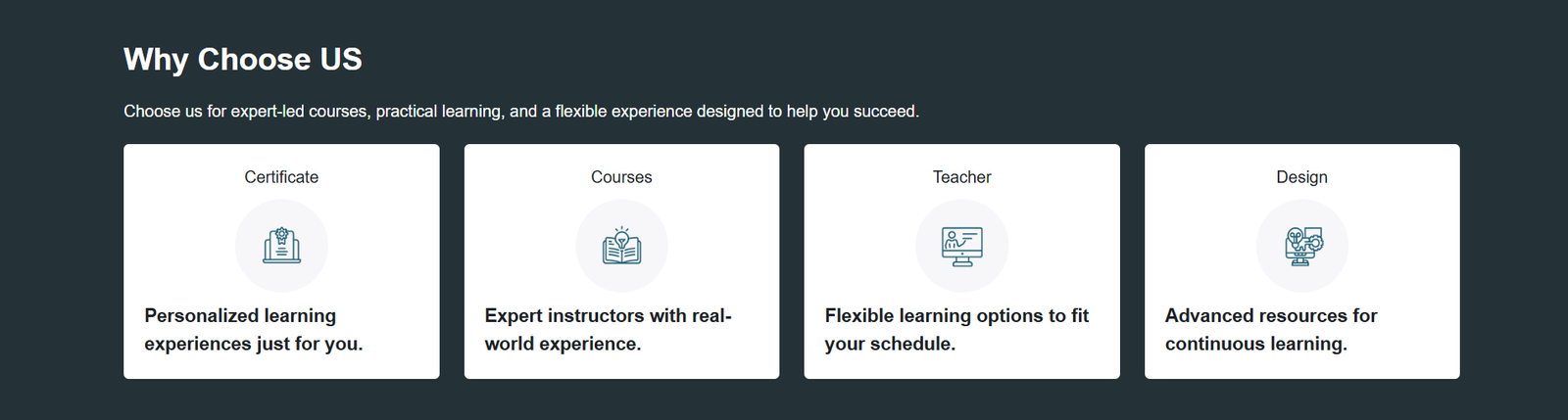Click the open book with lightbulb icon

tap(621, 246)
